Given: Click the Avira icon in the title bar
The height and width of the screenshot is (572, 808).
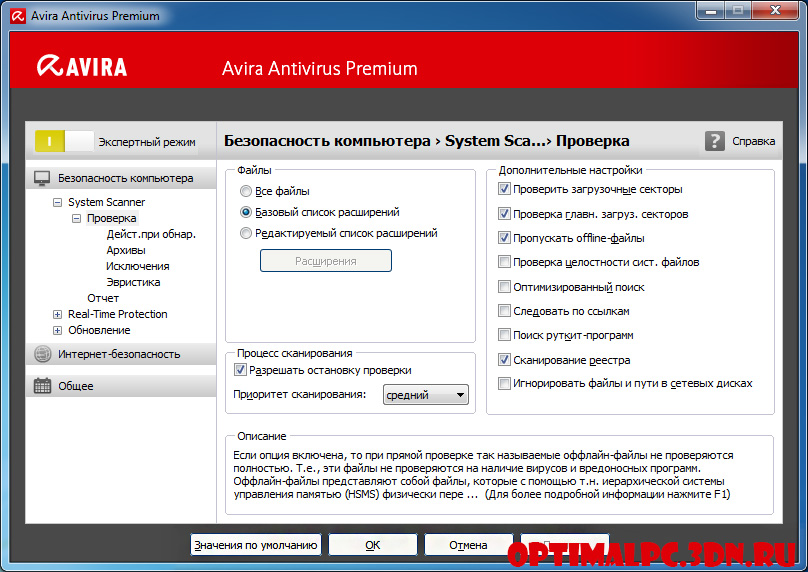Looking at the screenshot, I should (x=18, y=16).
